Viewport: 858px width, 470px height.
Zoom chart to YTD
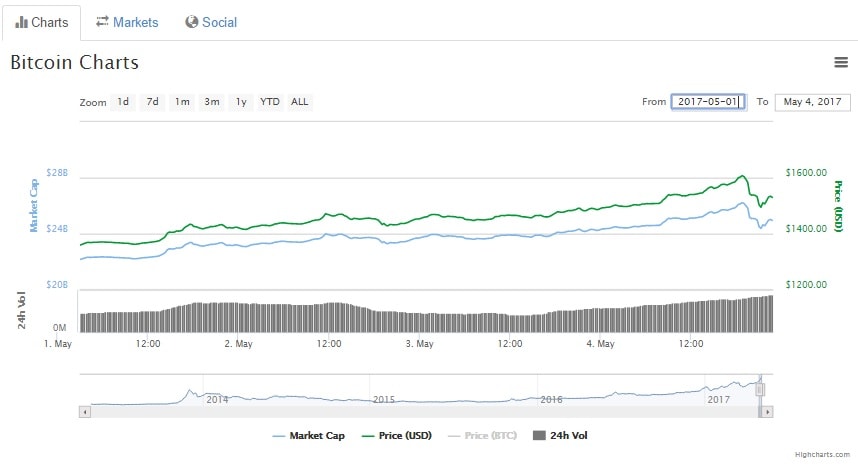pyautogui.click(x=270, y=102)
